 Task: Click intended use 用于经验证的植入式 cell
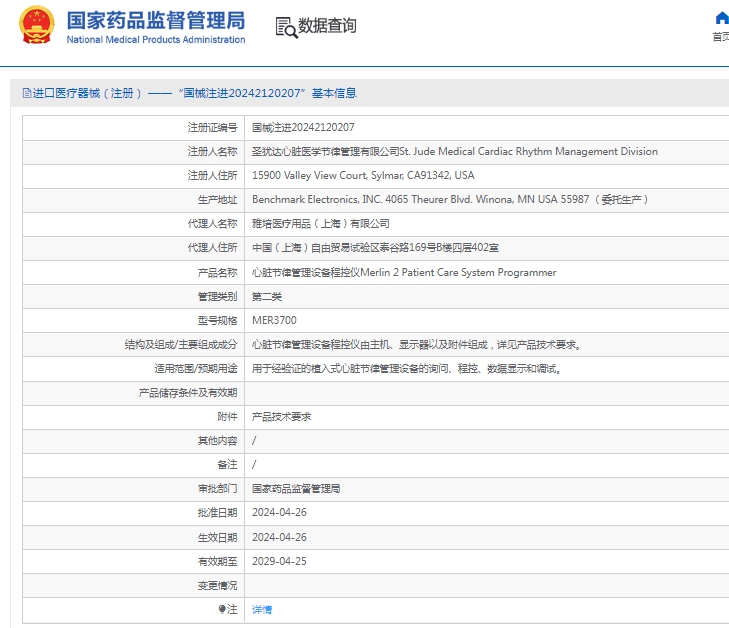pyautogui.click(x=407, y=369)
